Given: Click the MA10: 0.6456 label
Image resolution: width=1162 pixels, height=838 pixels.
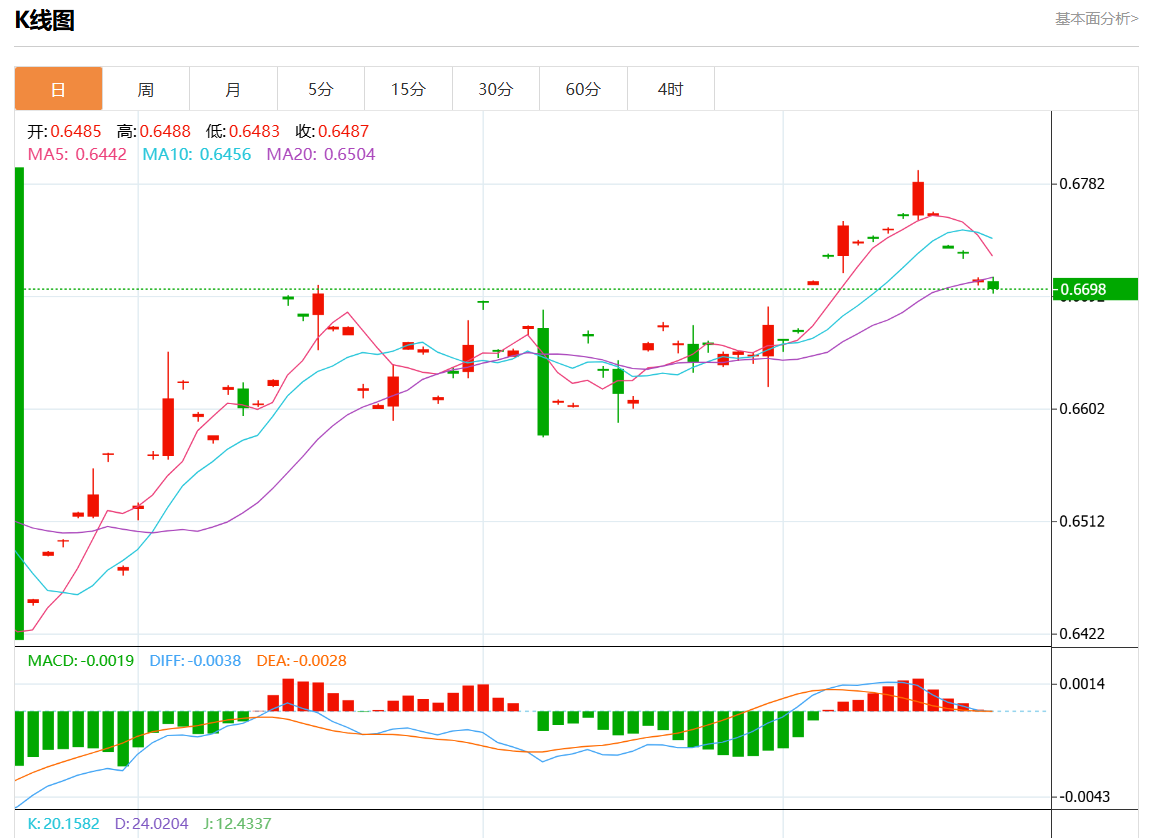Looking at the screenshot, I should click(196, 154).
